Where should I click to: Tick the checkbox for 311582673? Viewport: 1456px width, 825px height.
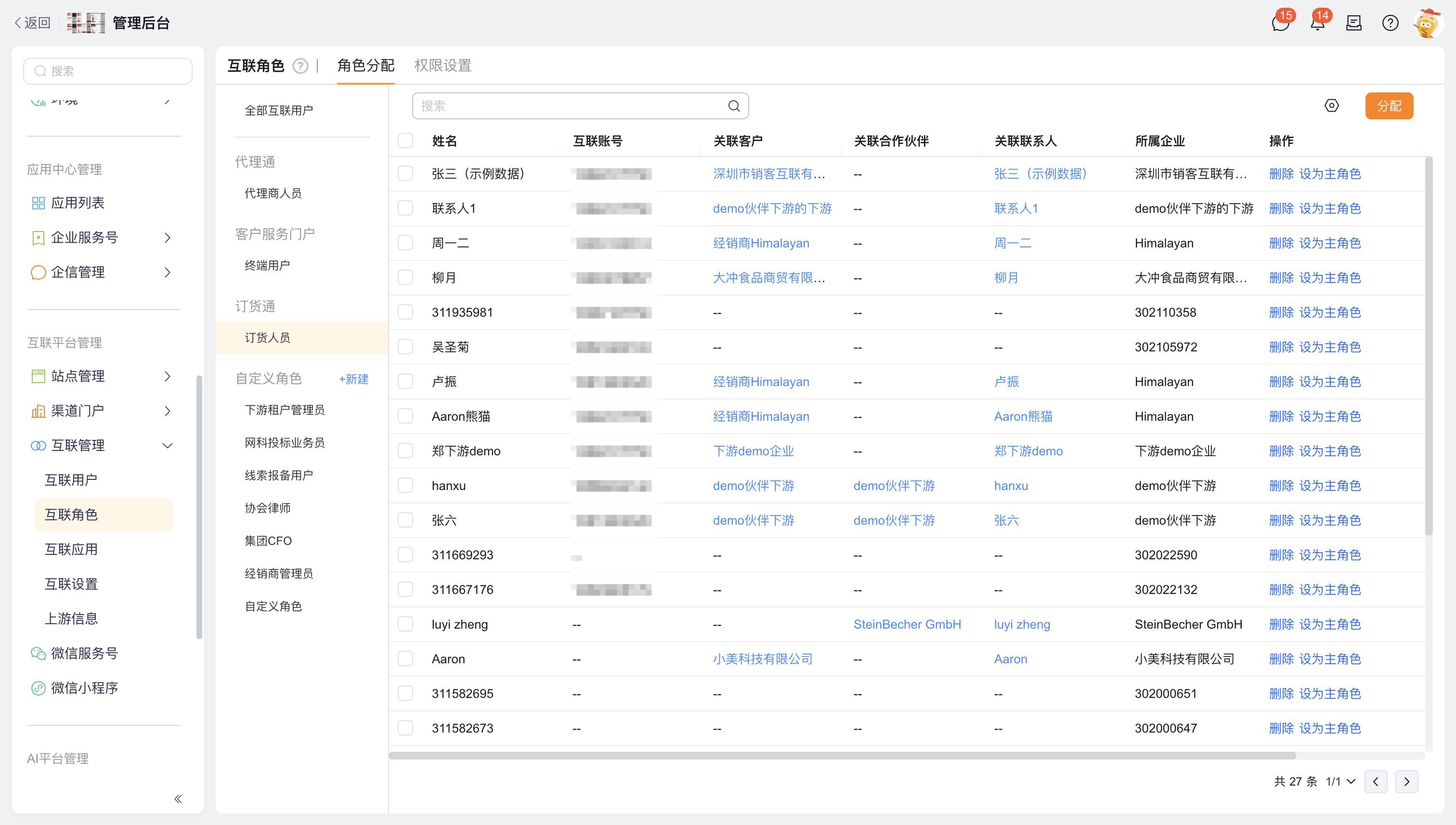pos(405,728)
